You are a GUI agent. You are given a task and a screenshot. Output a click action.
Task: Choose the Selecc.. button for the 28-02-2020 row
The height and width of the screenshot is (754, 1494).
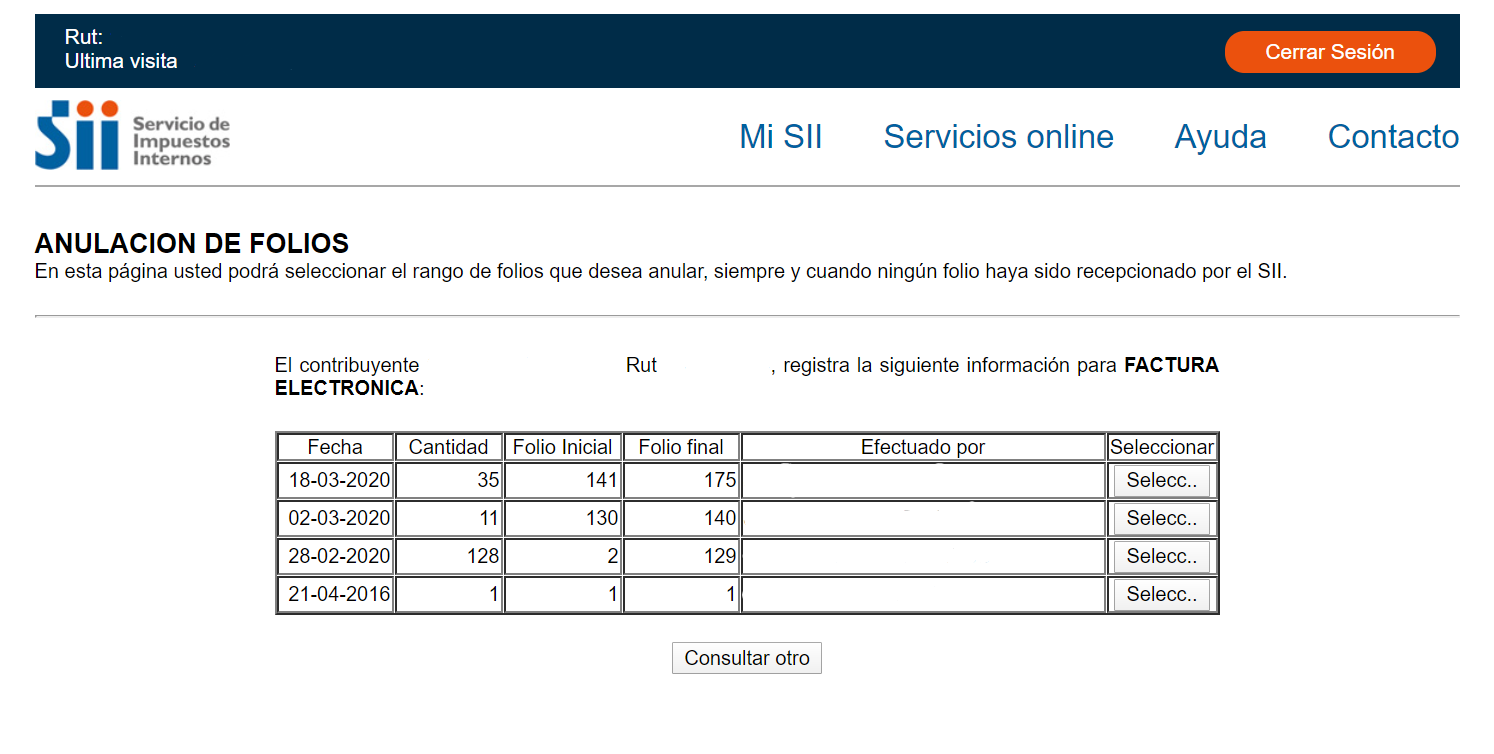[x=1161, y=557]
